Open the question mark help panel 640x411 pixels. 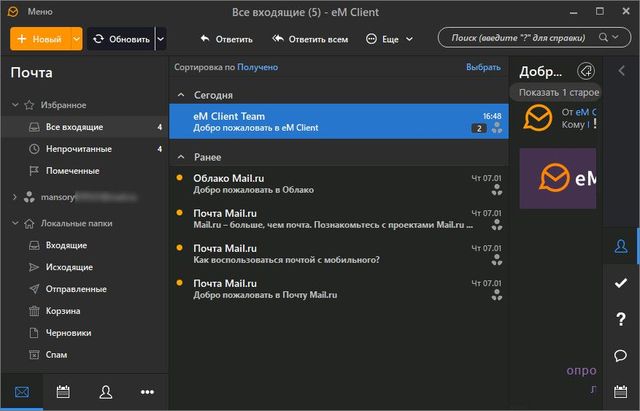(x=621, y=319)
